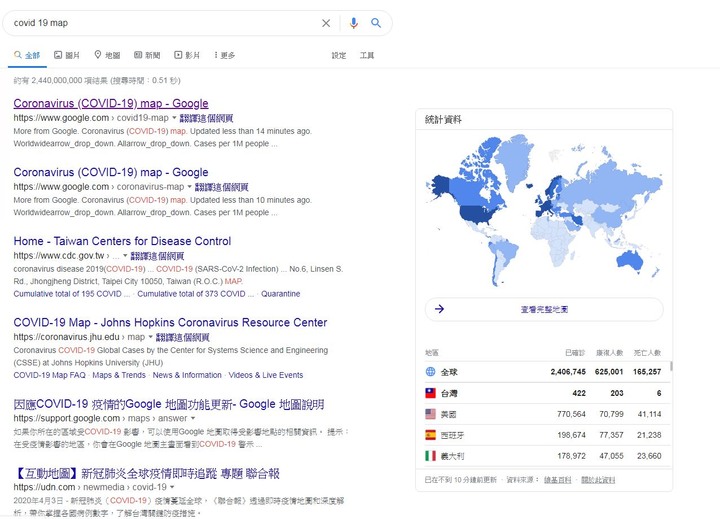Translate the Johns Hopkins result page
Screen dimensions: 720x519
point(182,337)
